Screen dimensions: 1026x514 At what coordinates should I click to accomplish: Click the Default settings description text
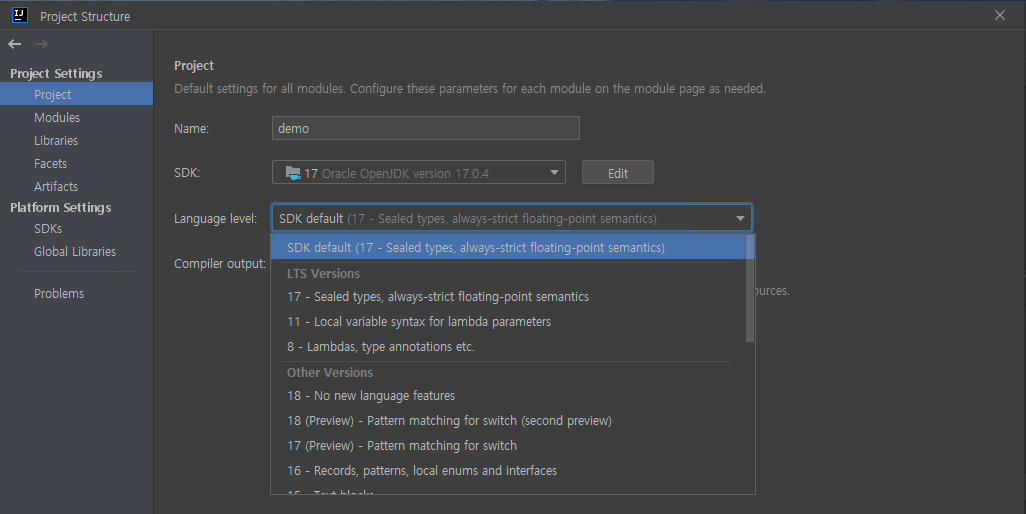coord(470,88)
